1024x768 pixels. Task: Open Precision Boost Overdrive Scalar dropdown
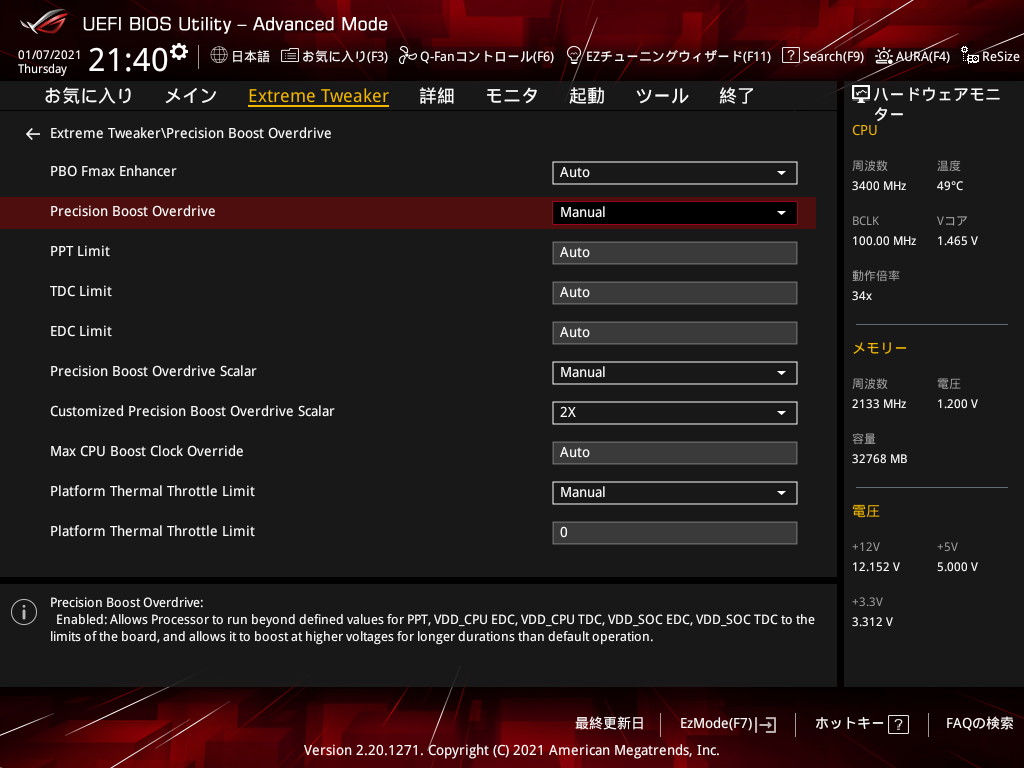[675, 372]
